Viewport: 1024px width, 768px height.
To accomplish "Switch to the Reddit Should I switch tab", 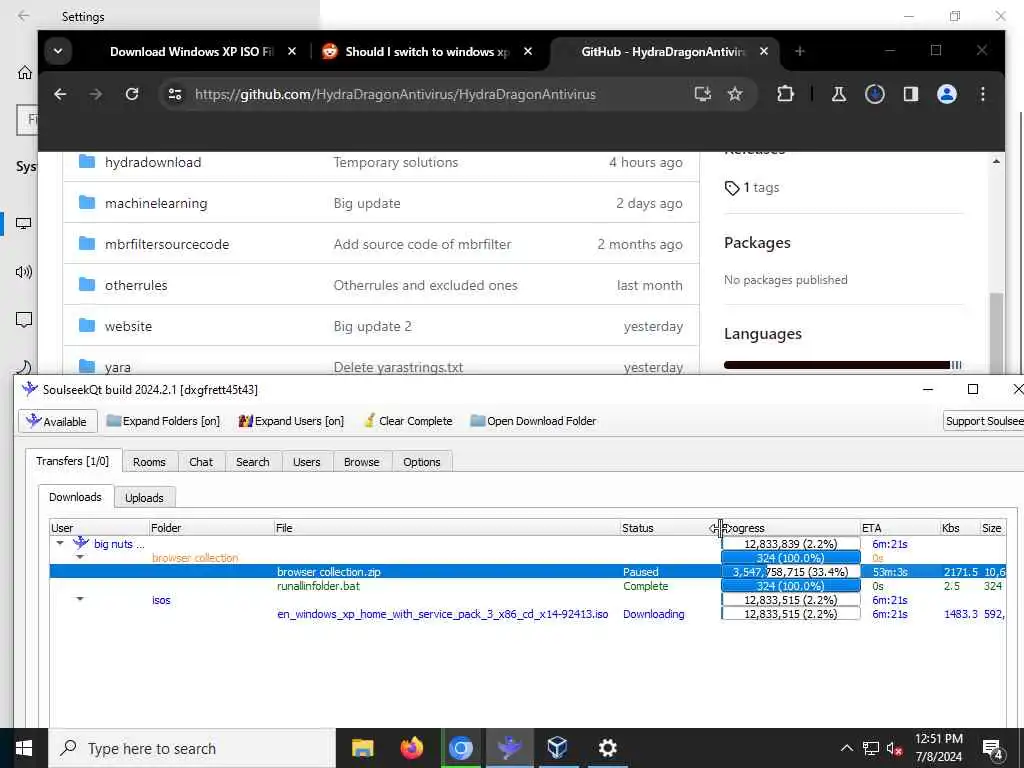I will (x=427, y=52).
